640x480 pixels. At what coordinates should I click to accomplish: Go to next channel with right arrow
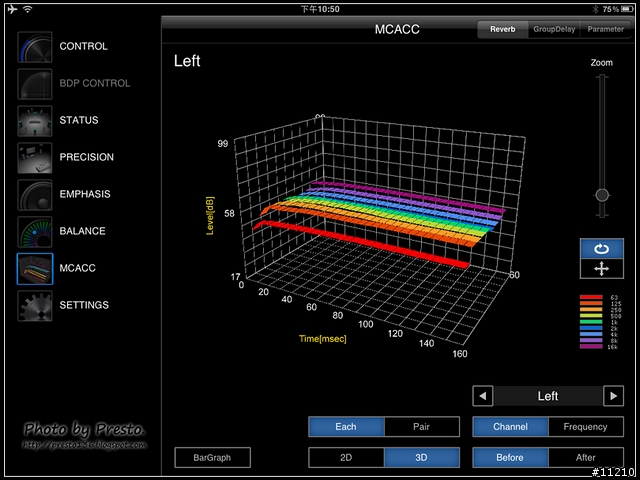(x=613, y=396)
